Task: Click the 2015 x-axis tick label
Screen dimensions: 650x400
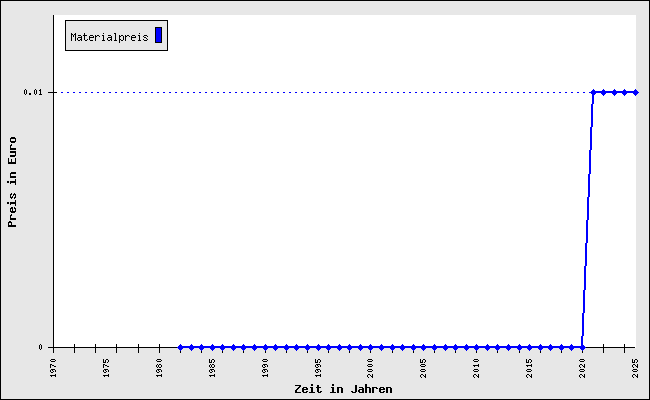Action: click(x=530, y=367)
